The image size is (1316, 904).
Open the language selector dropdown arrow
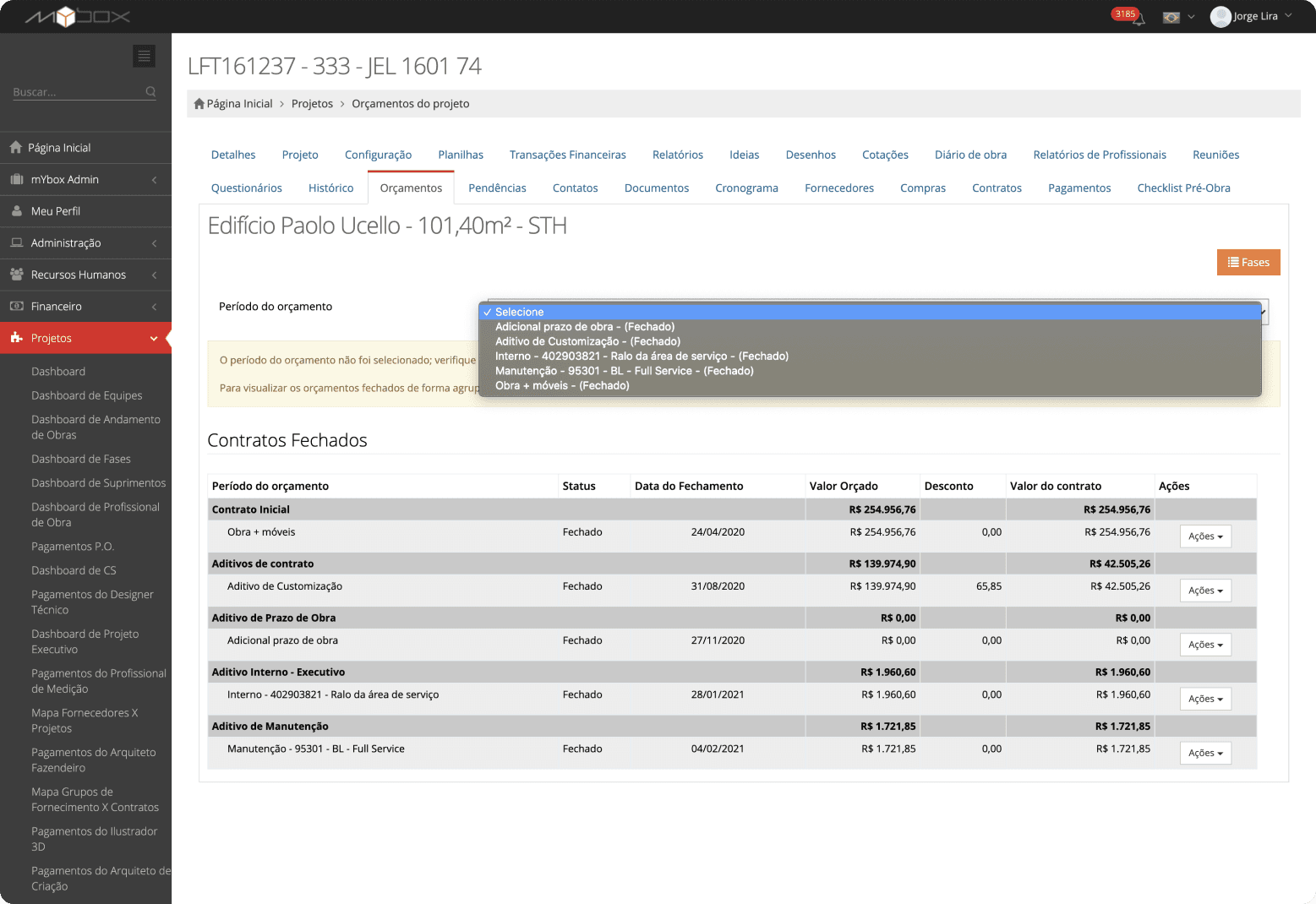[1191, 17]
